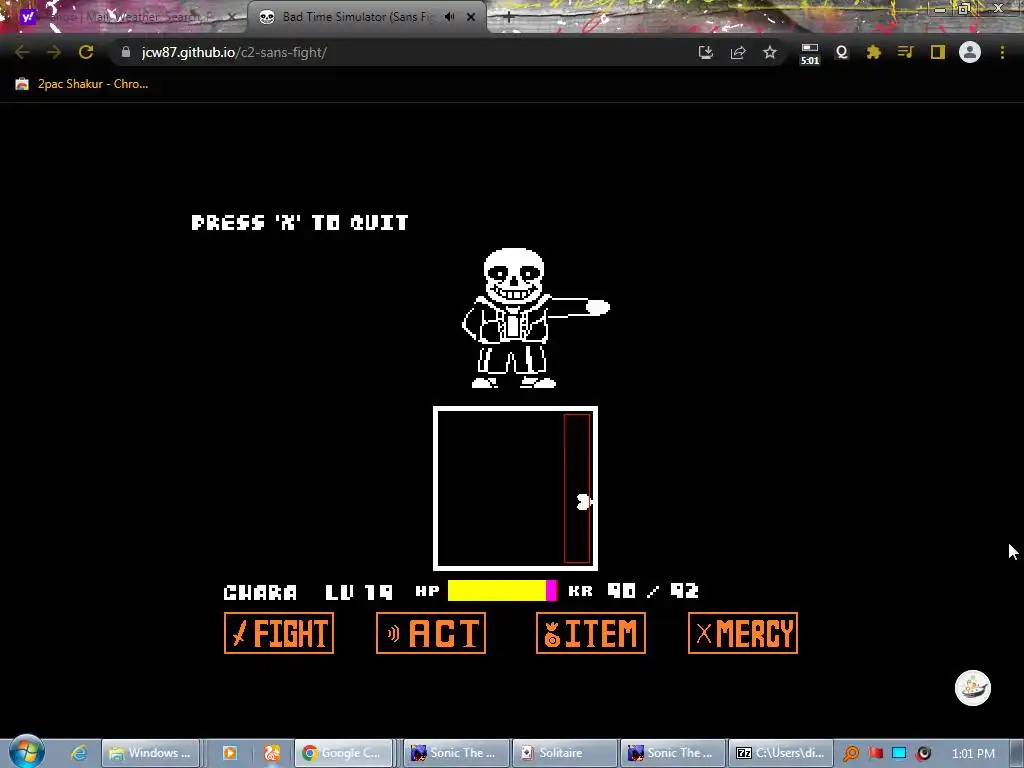Click the CHARA player name
The height and width of the screenshot is (768, 1024).
[260, 592]
